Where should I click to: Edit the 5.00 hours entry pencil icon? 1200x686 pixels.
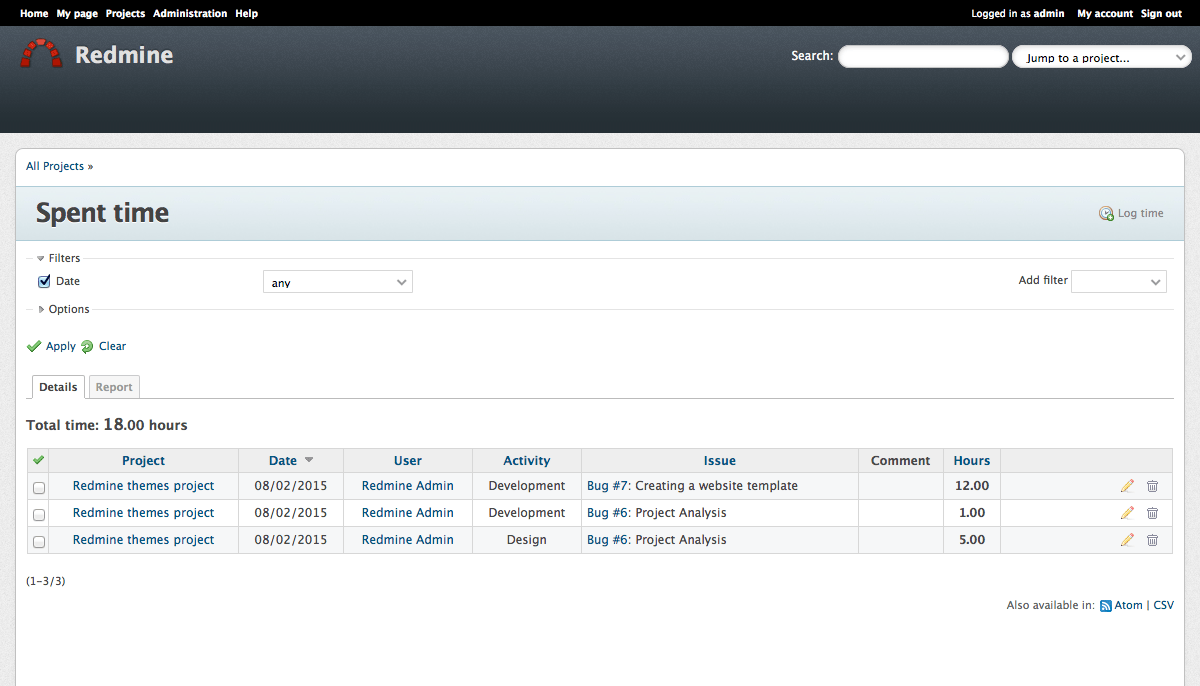[x=1127, y=540]
